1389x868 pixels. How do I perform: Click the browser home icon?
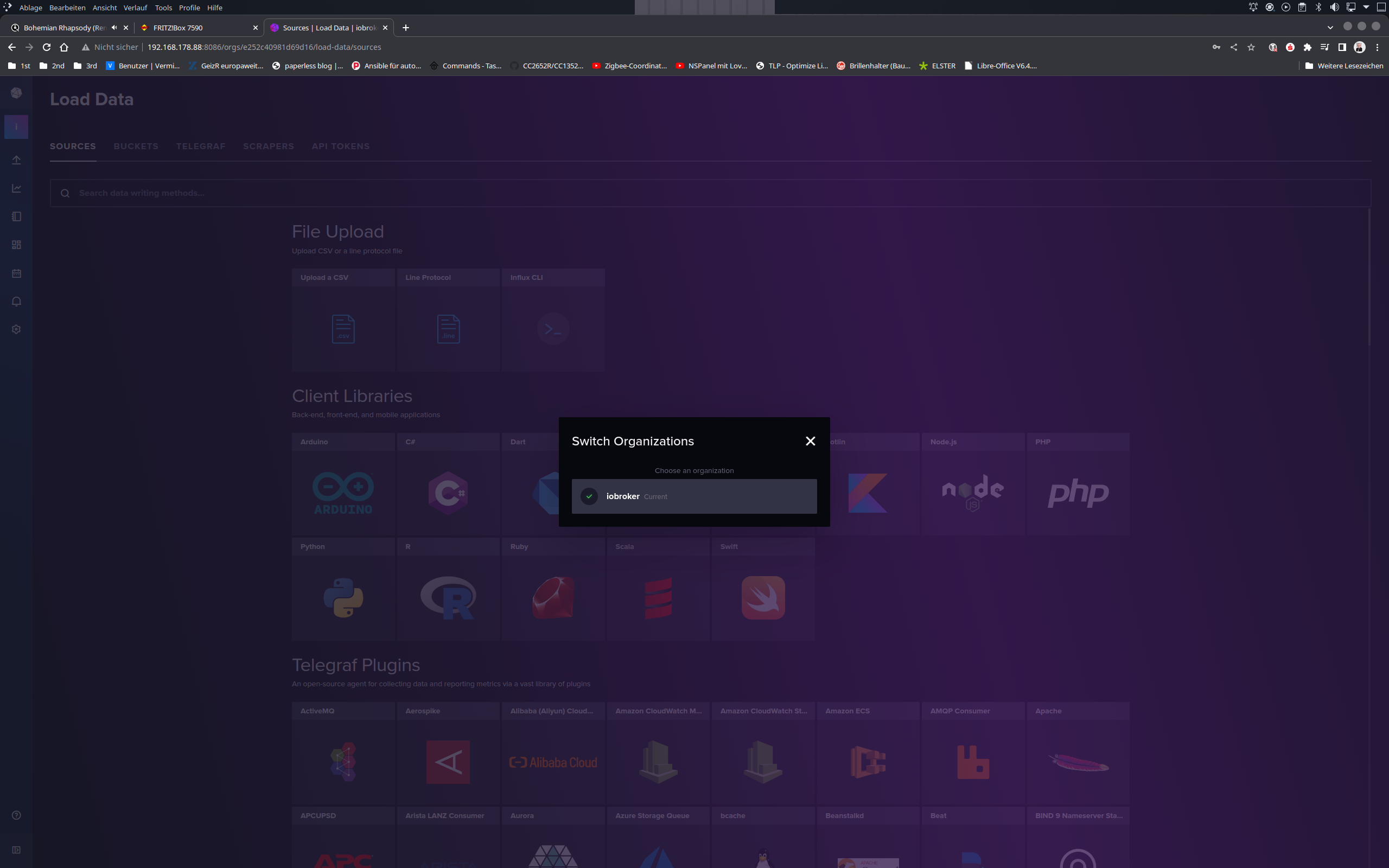(64, 47)
